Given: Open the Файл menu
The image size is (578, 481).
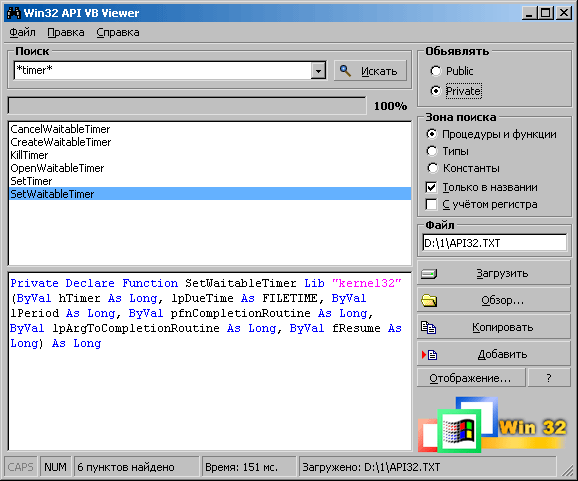Looking at the screenshot, I should pyautogui.click(x=22, y=32).
